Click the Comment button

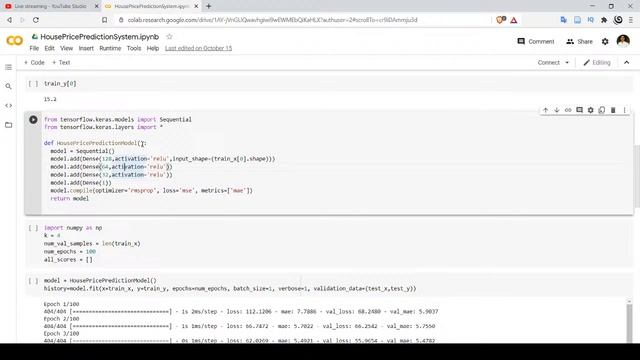pyautogui.click(x=536, y=41)
